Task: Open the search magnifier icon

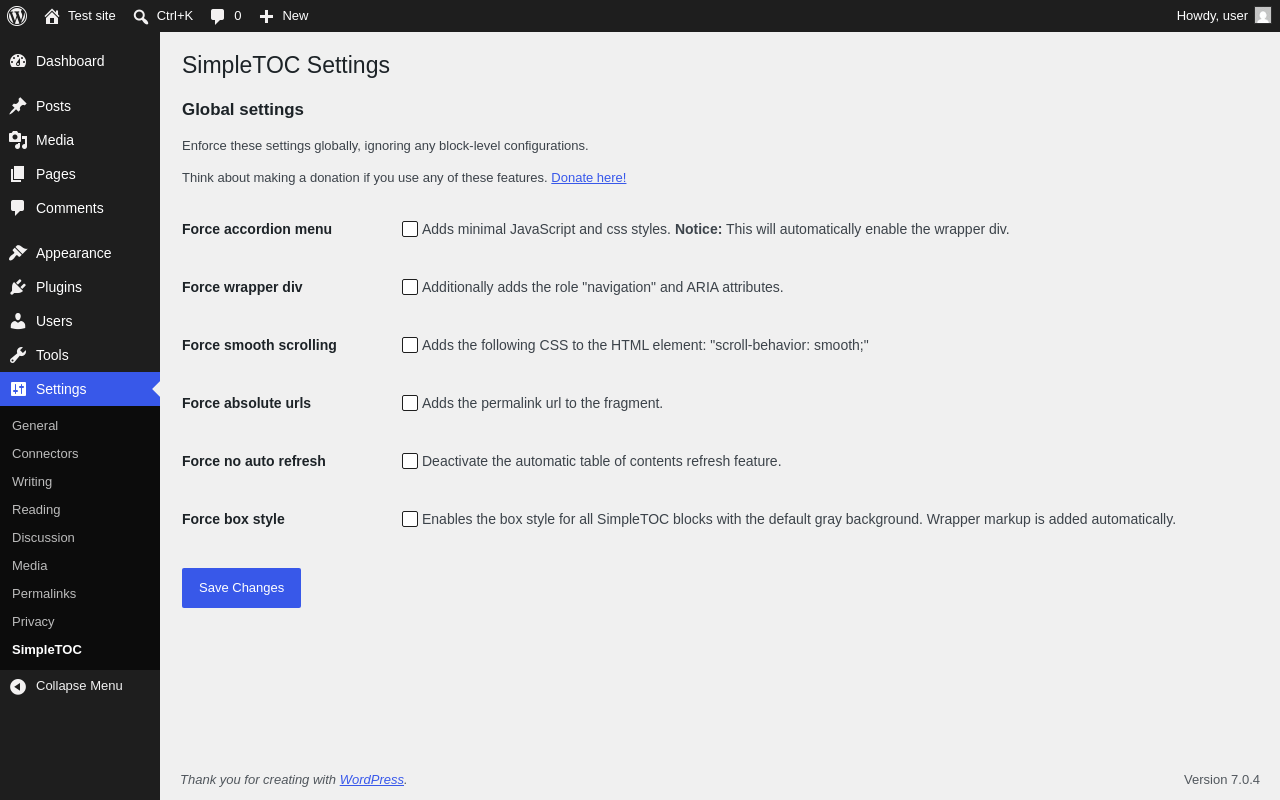Action: point(141,16)
